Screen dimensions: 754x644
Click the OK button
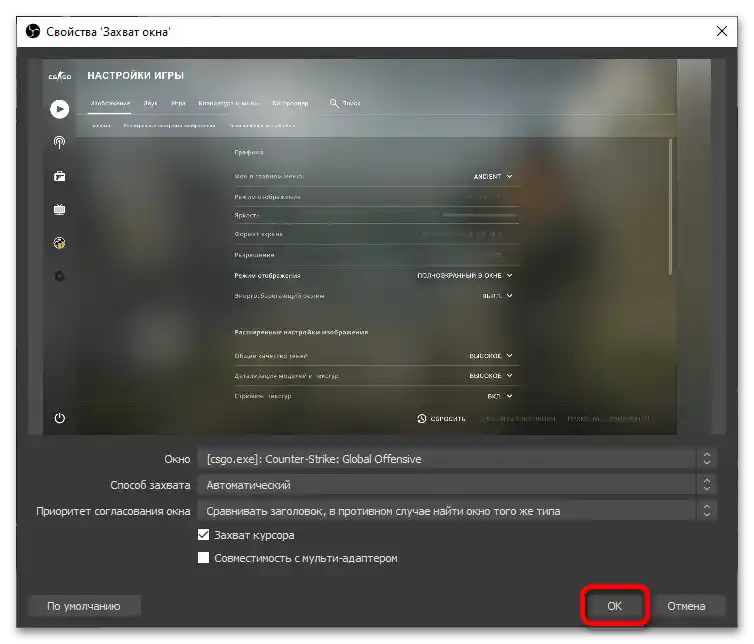(614, 606)
